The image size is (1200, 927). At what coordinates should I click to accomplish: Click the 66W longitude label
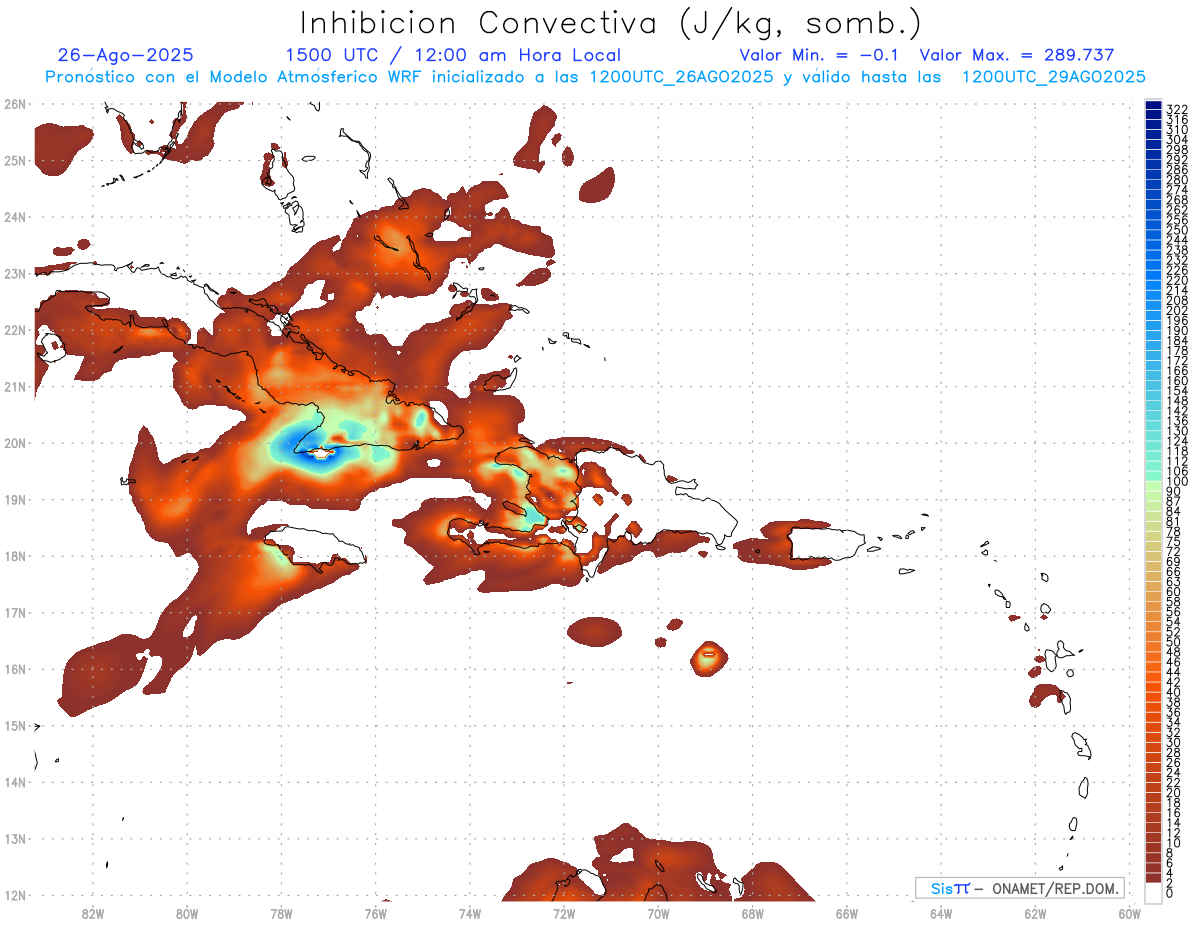click(847, 913)
